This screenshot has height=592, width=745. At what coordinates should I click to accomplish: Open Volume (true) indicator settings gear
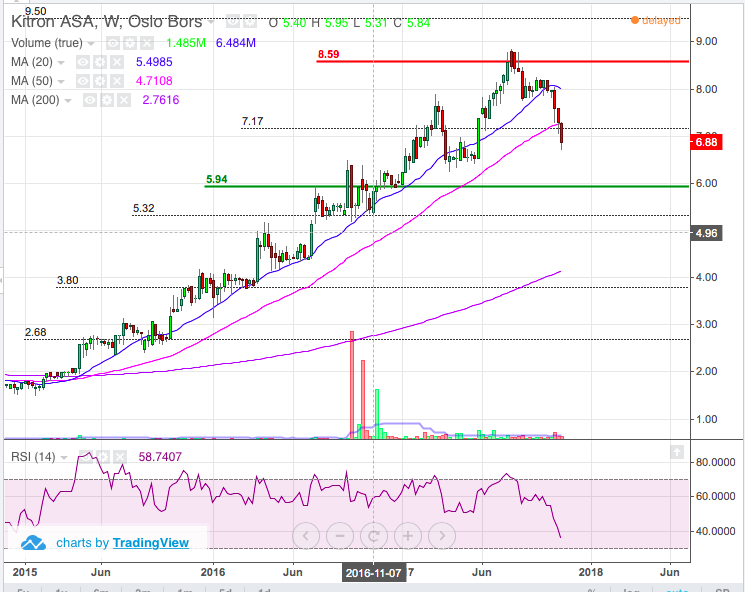(x=130, y=43)
